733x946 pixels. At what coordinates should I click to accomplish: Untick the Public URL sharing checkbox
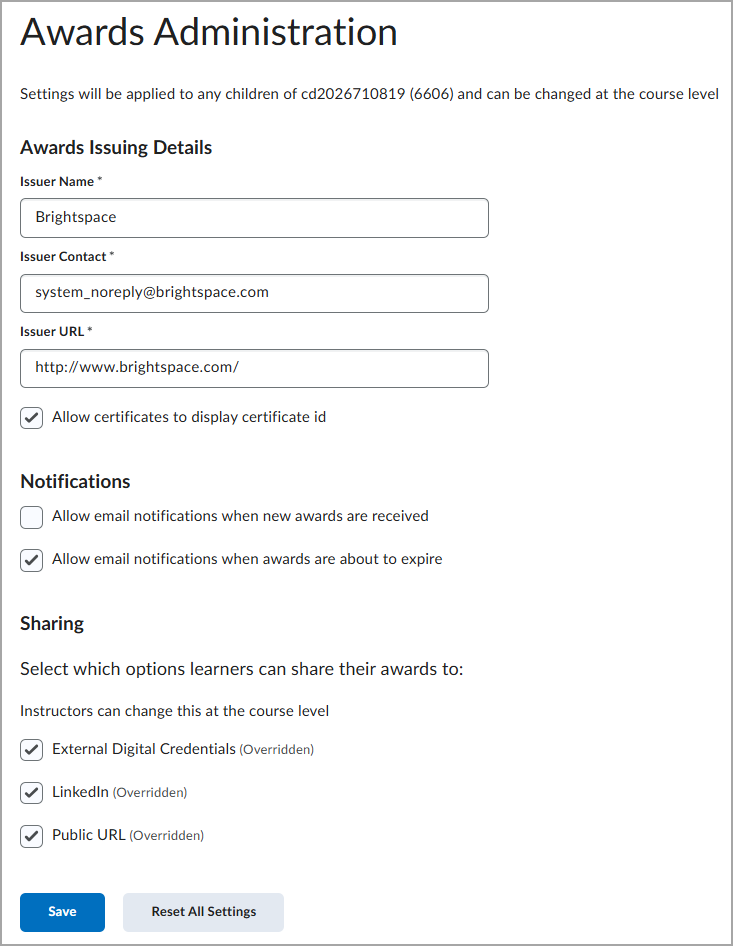(31, 836)
